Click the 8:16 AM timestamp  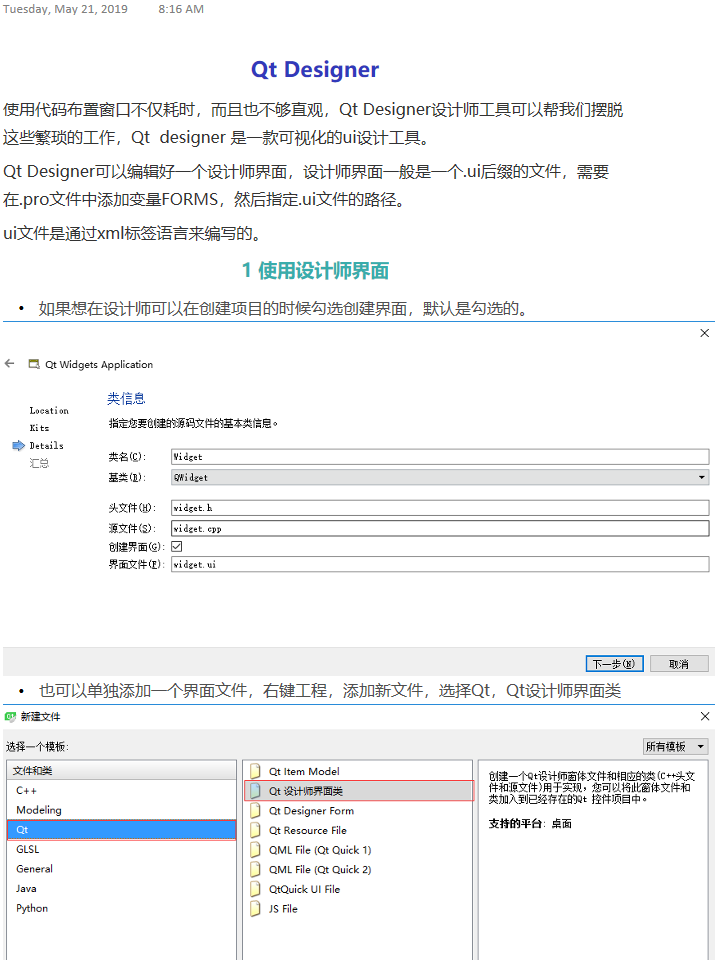[181, 9]
